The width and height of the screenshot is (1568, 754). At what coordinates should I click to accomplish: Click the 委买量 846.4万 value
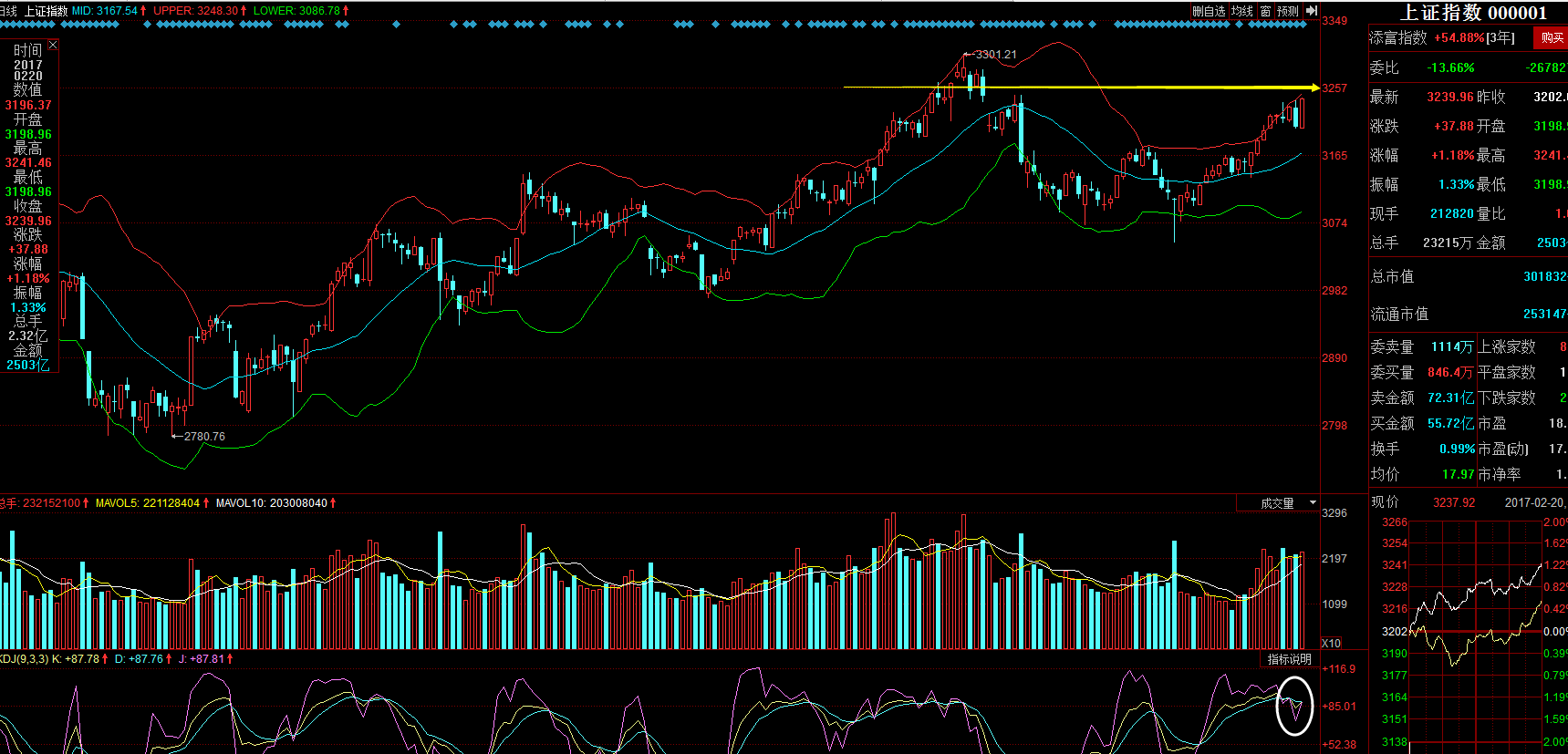point(1450,372)
